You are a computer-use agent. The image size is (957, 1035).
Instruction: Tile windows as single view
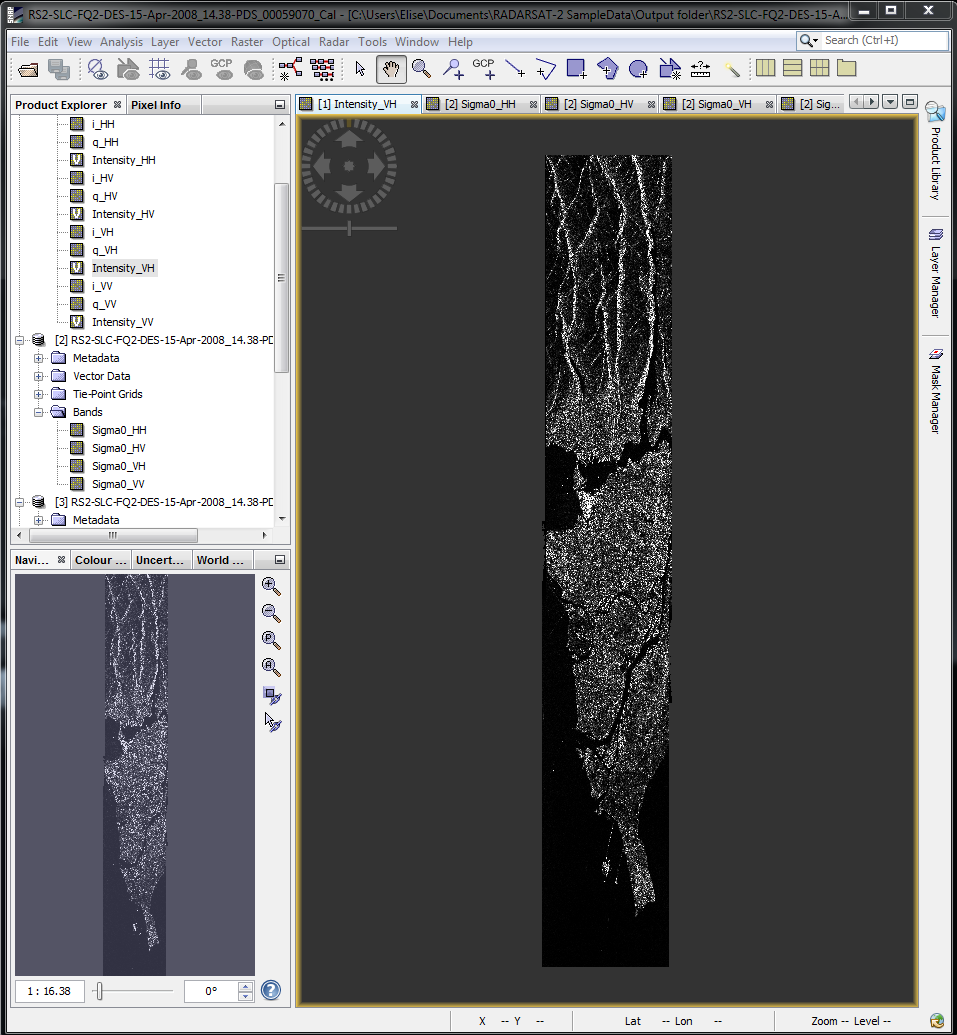(x=846, y=68)
